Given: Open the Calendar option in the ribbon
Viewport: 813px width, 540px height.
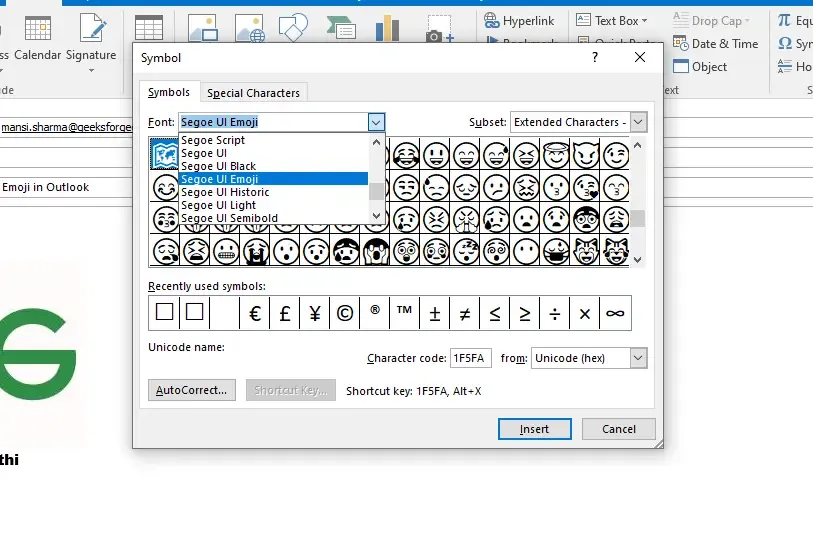Looking at the screenshot, I should (37, 38).
